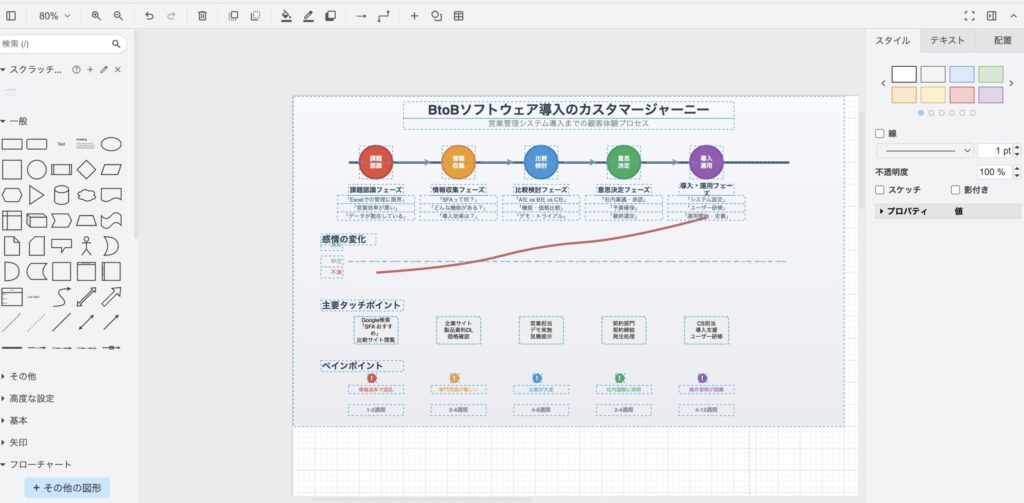The width and height of the screenshot is (1024, 503).
Task: Click the fullscreen icon at top right
Action: pos(969,16)
